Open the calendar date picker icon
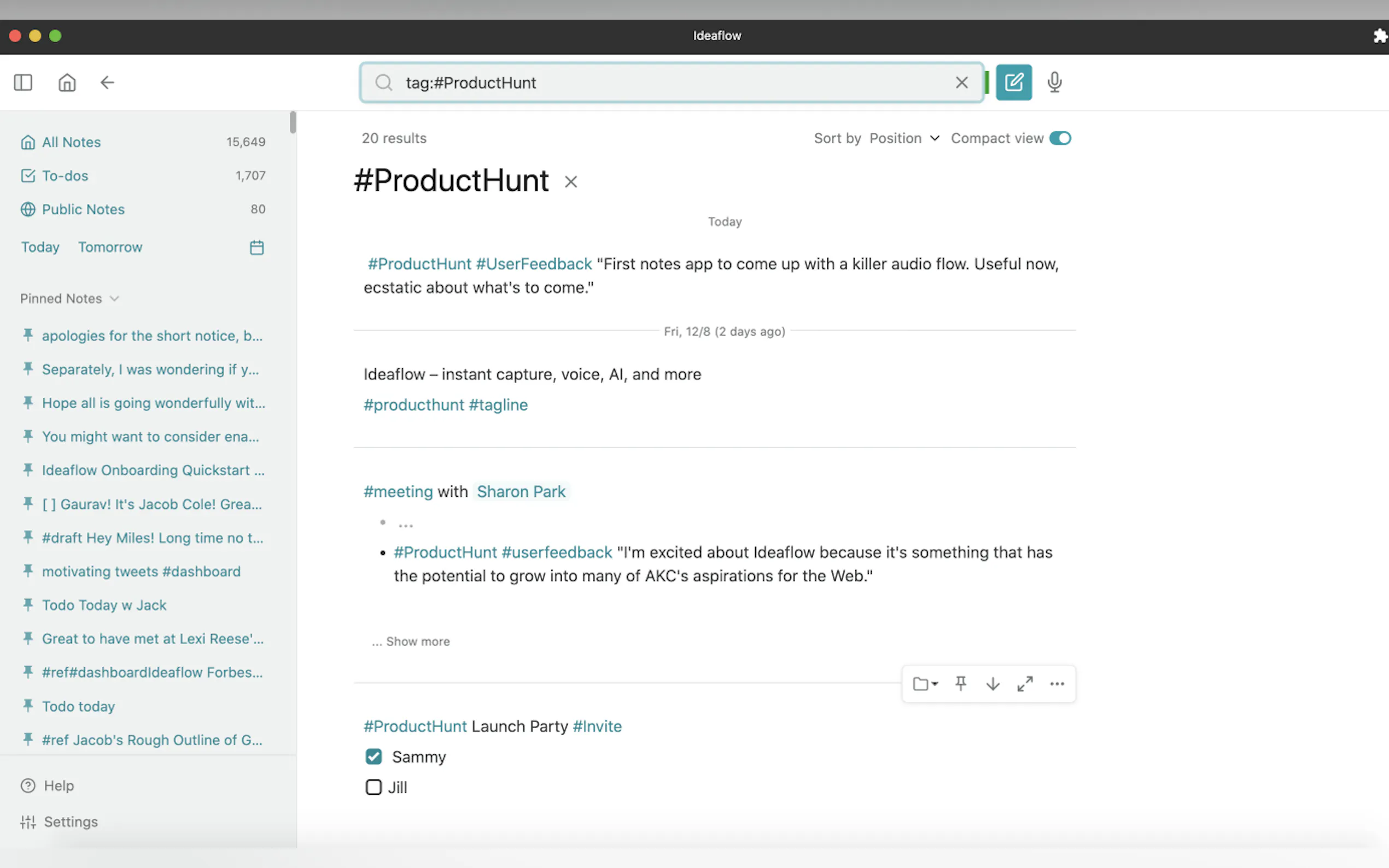The image size is (1389, 868). pos(256,248)
